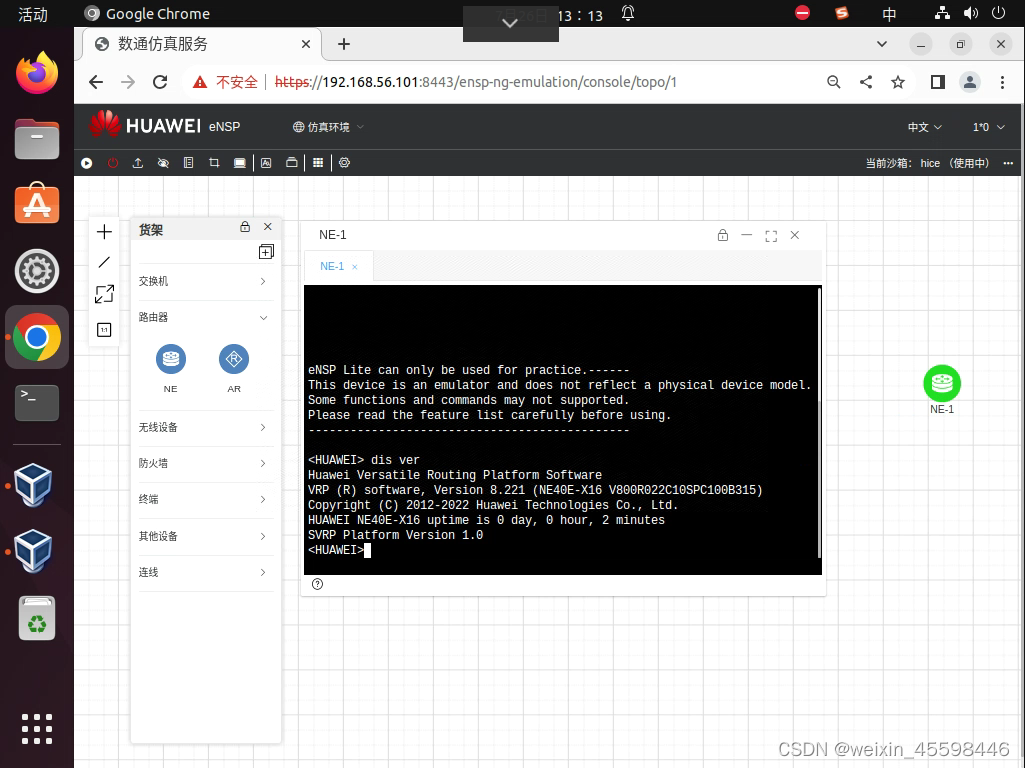This screenshot has height=768, width=1025.
Task: Open Ubuntu Software from dock
Action: 37,203
